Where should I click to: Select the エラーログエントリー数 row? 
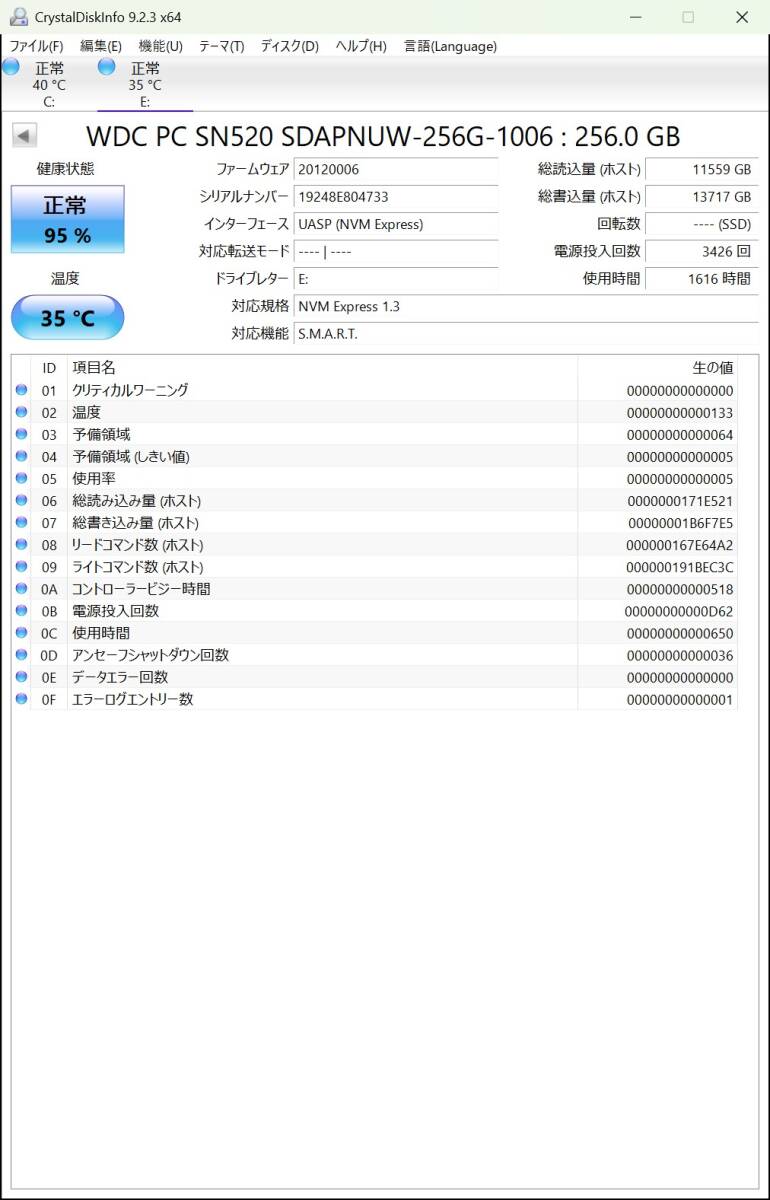pos(375,698)
